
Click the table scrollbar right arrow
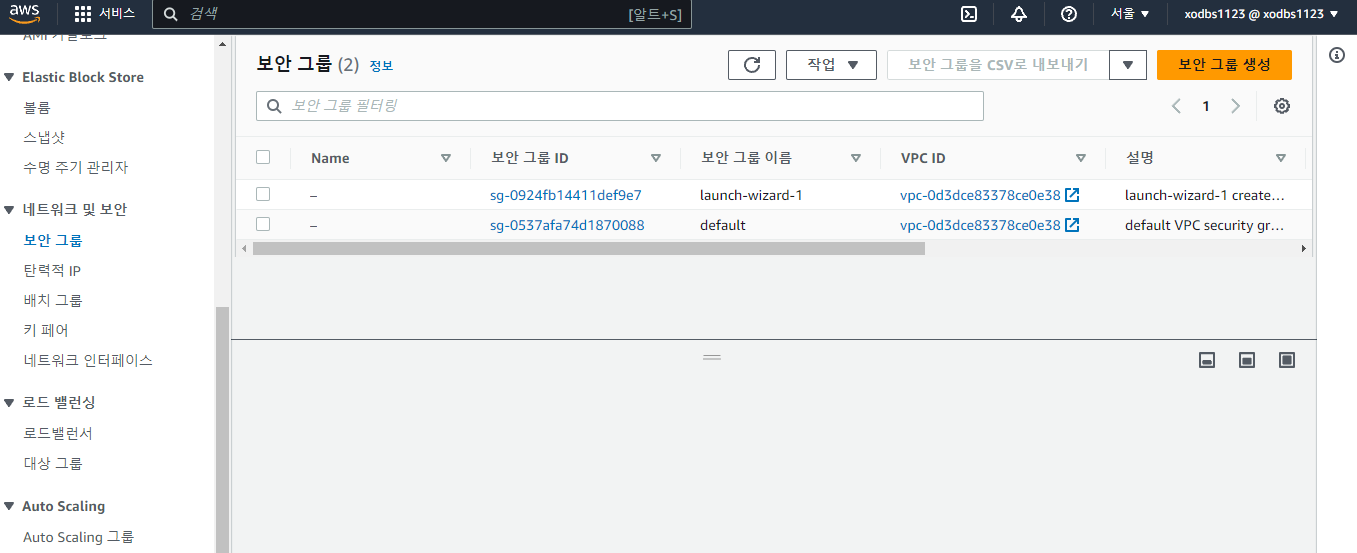1303,248
